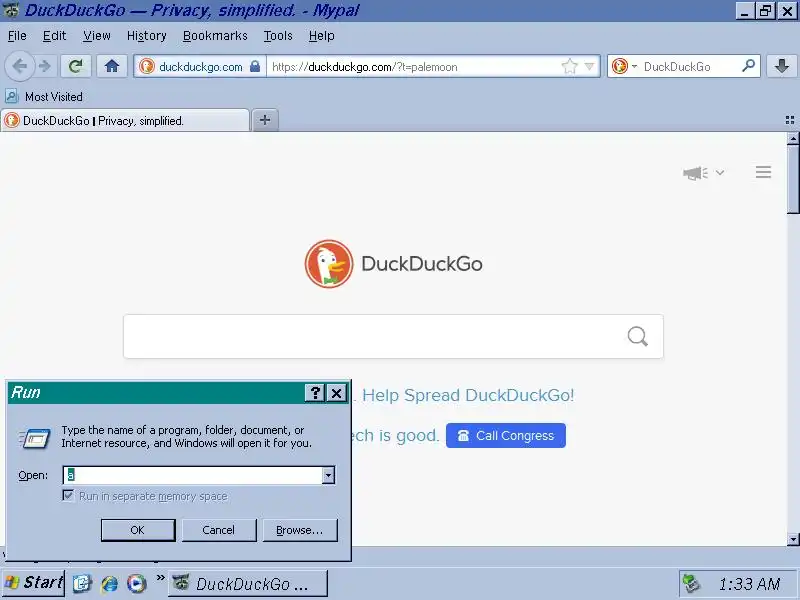
Task: Bookmark this page with the star icon
Action: 569,66
